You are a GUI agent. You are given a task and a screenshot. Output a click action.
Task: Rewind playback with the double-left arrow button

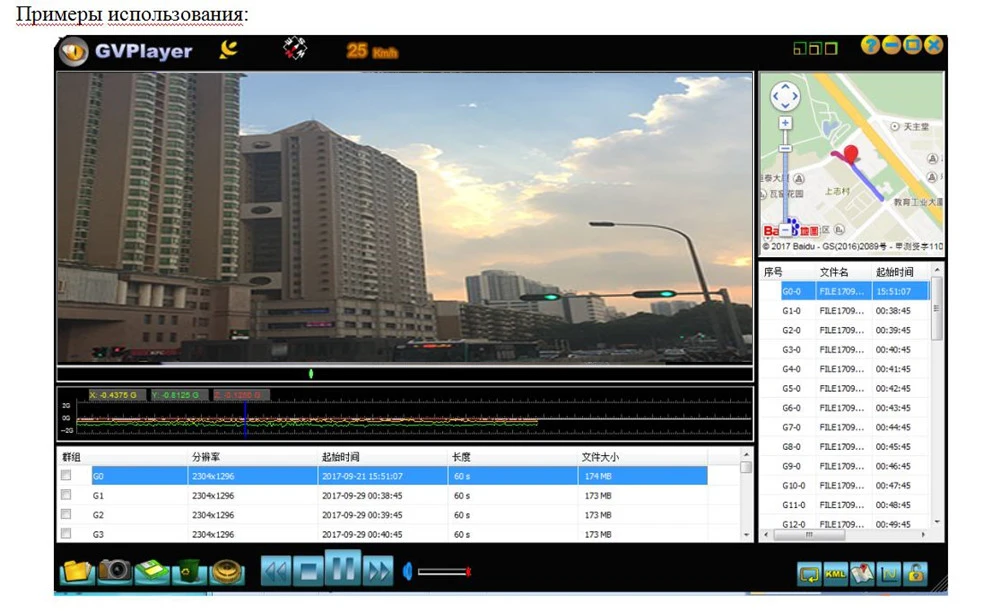(x=276, y=571)
